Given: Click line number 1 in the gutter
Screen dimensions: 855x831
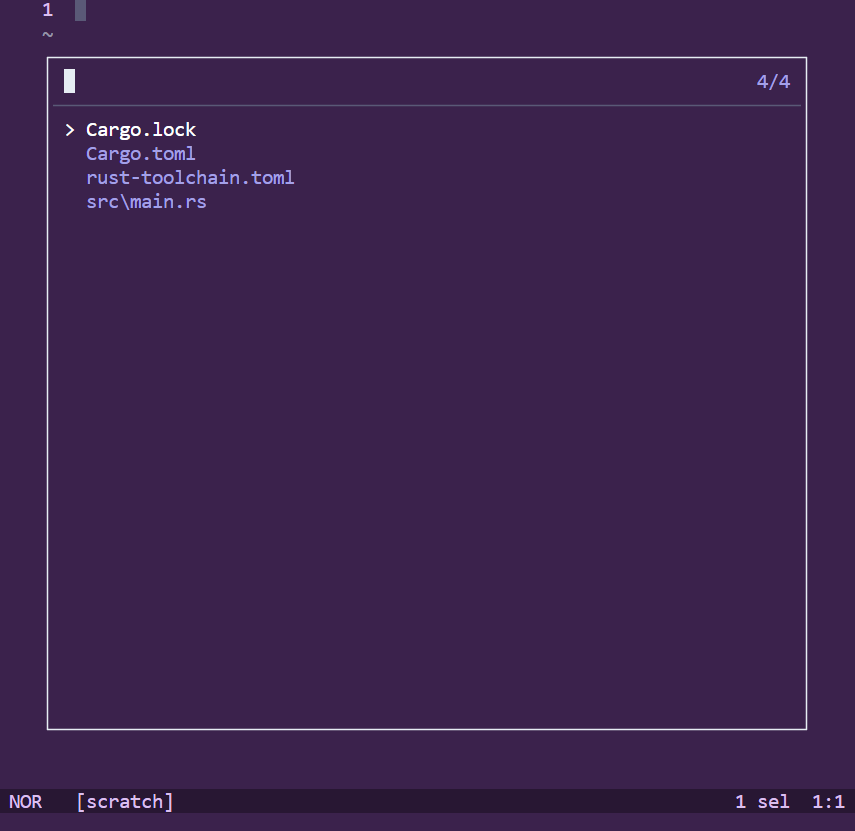Looking at the screenshot, I should point(48,10).
